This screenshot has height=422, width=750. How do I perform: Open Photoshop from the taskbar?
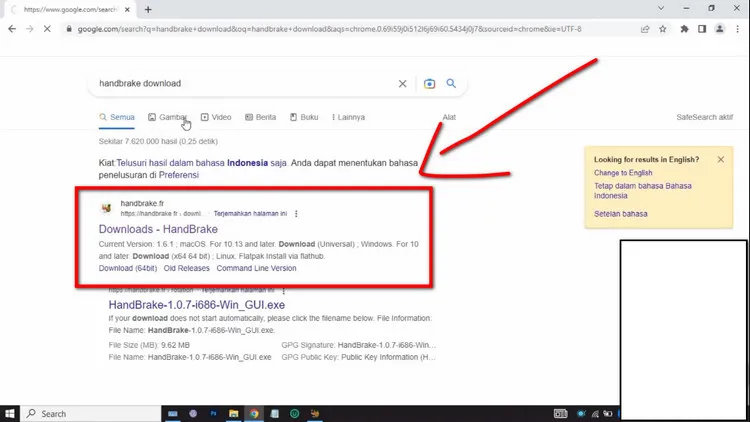(213, 414)
